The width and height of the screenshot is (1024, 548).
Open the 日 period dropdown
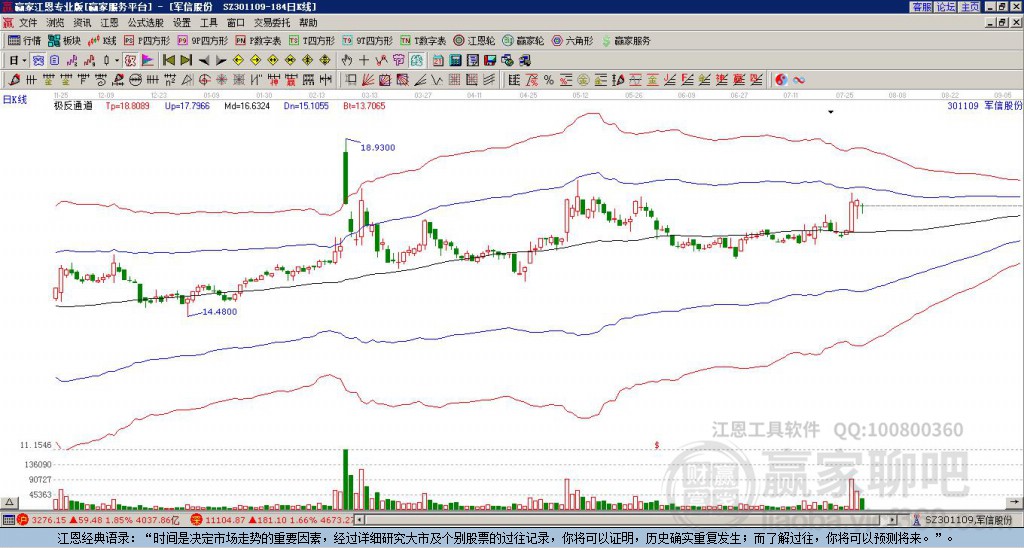(x=17, y=60)
